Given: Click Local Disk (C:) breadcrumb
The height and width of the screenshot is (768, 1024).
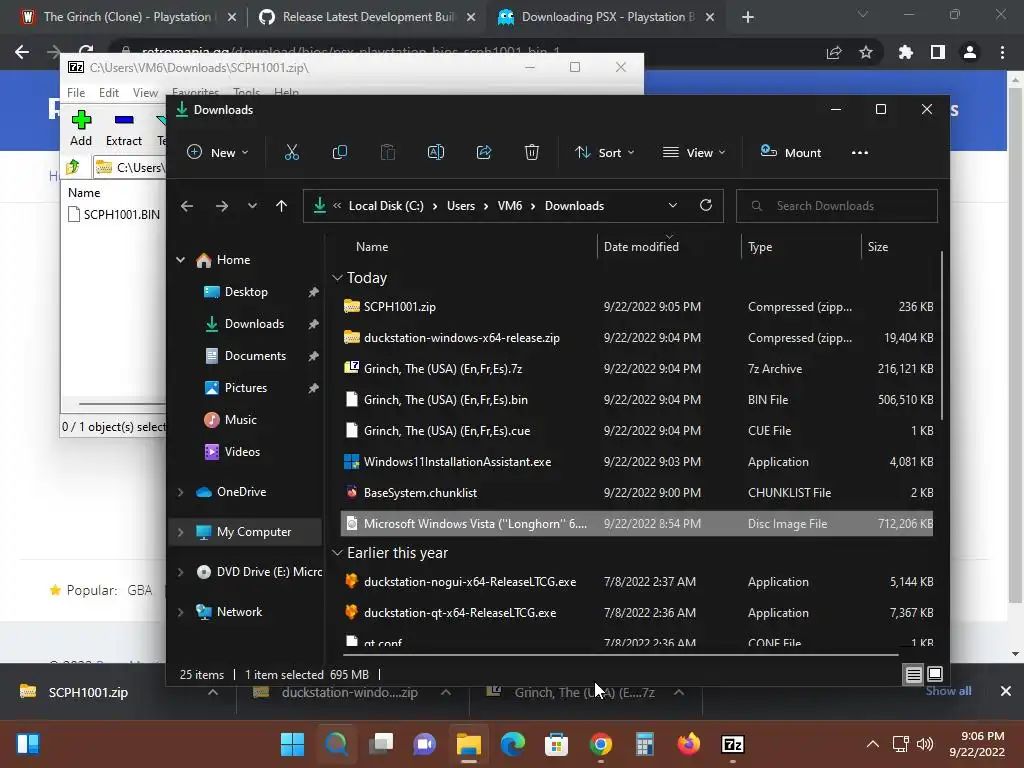Looking at the screenshot, I should [386, 206].
